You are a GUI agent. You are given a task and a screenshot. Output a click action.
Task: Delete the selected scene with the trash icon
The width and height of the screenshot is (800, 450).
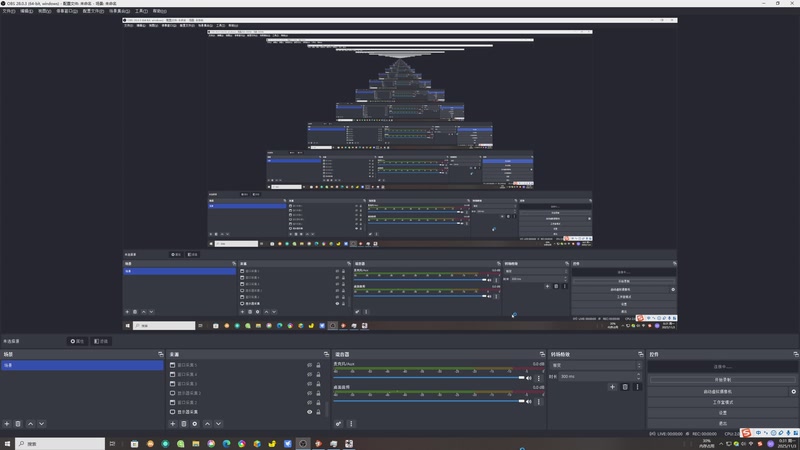[x=18, y=423]
